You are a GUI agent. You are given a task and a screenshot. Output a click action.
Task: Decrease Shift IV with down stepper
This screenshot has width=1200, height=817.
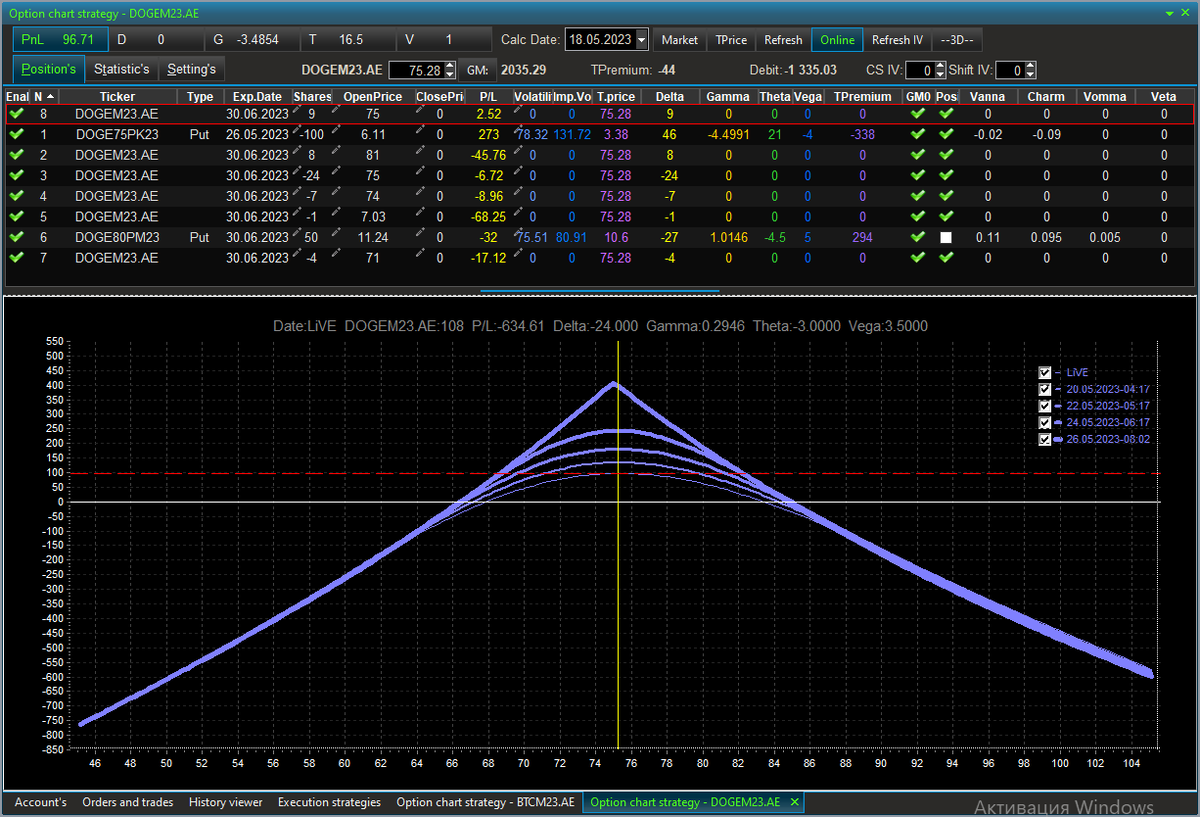(x=1031, y=76)
